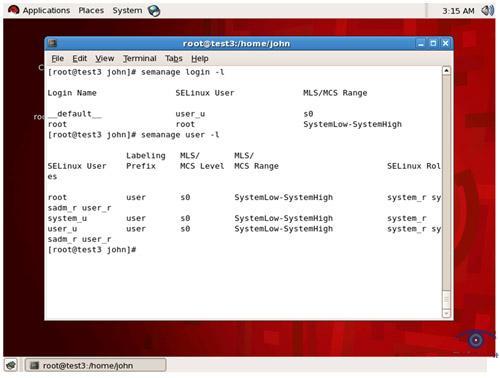Open the terminal View menu
Viewport: 500px width, 378px height.
coord(105,59)
